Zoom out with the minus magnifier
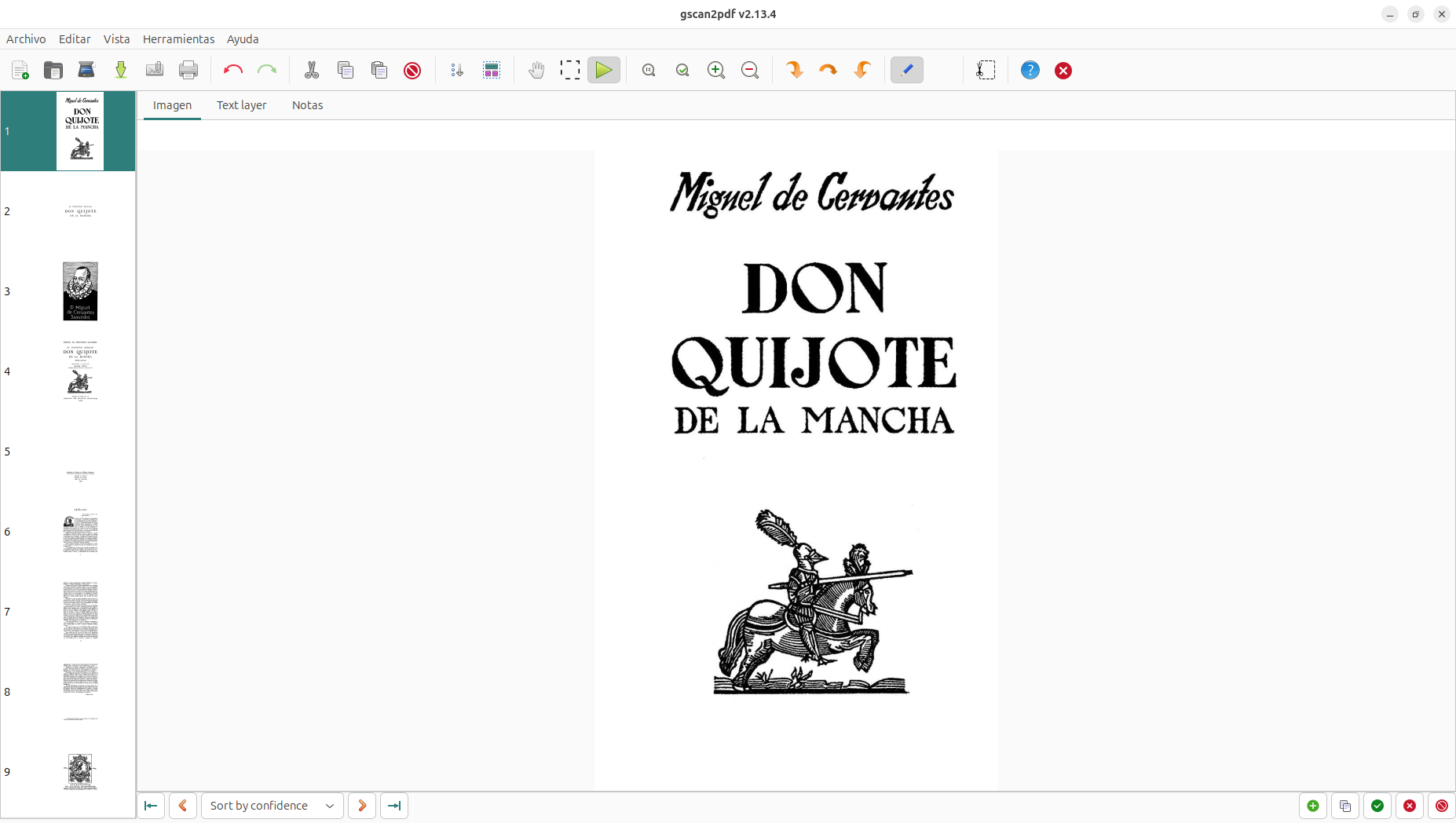This screenshot has height=823, width=1456. coord(750,71)
